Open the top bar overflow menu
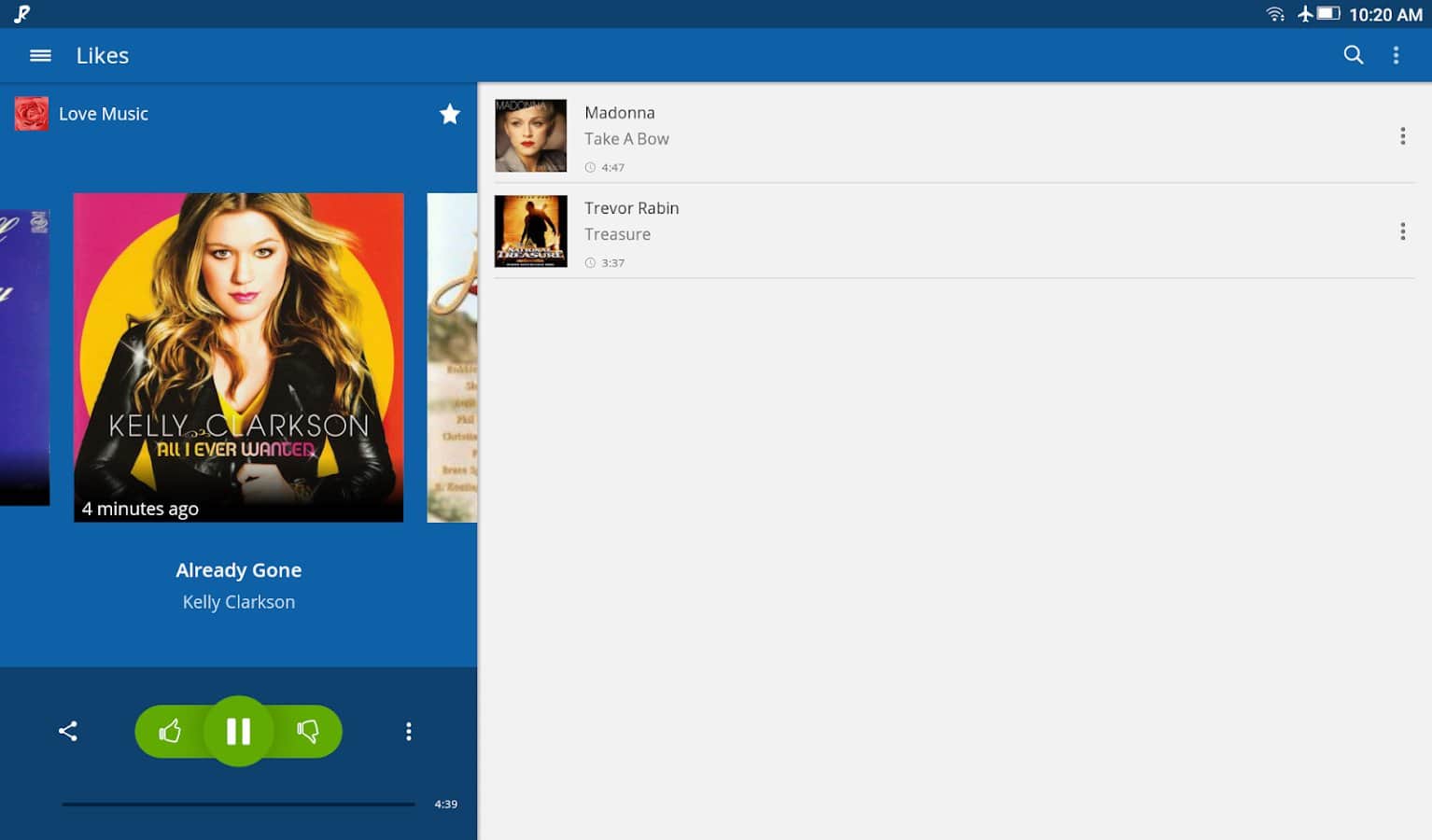This screenshot has height=840, width=1432. click(x=1396, y=56)
